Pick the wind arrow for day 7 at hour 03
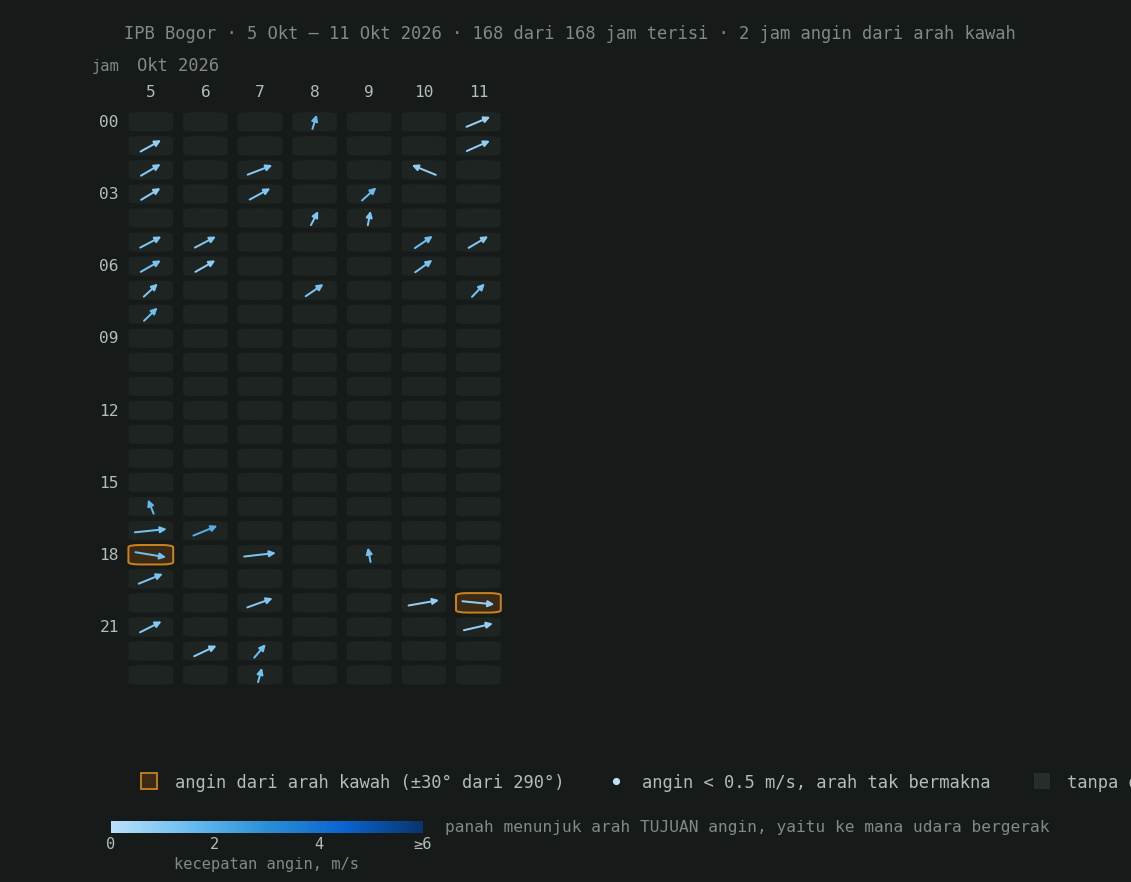Screen dimensions: 1131x882 coord(260,194)
